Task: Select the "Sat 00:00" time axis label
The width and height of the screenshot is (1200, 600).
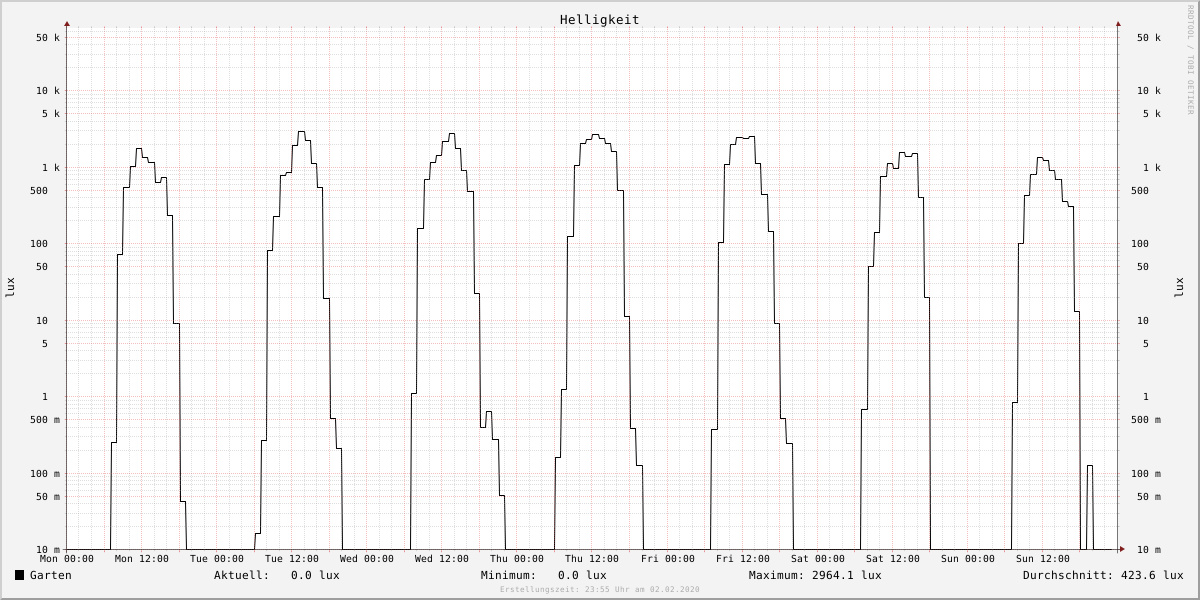Action: pyautogui.click(x=818, y=559)
